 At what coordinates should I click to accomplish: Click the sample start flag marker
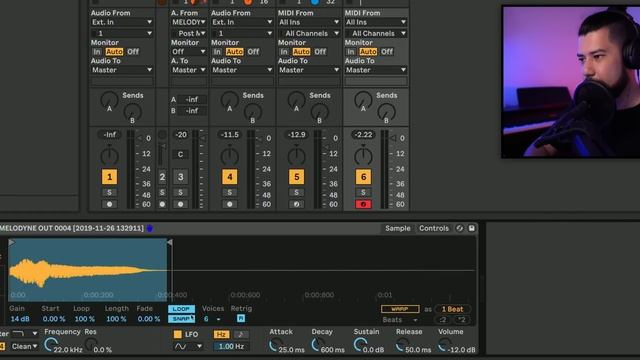click(11, 242)
